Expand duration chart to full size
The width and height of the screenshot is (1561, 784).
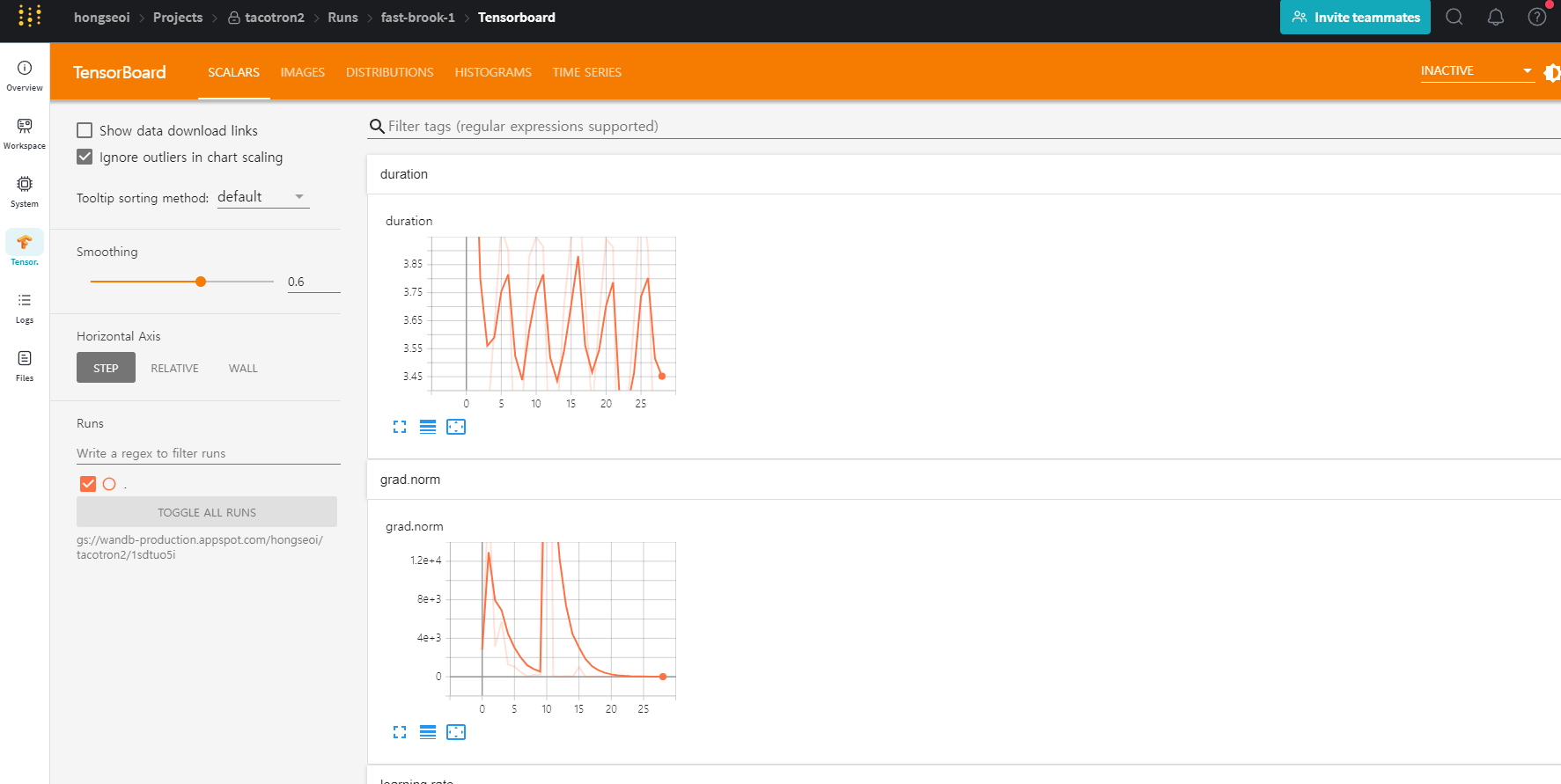point(400,427)
